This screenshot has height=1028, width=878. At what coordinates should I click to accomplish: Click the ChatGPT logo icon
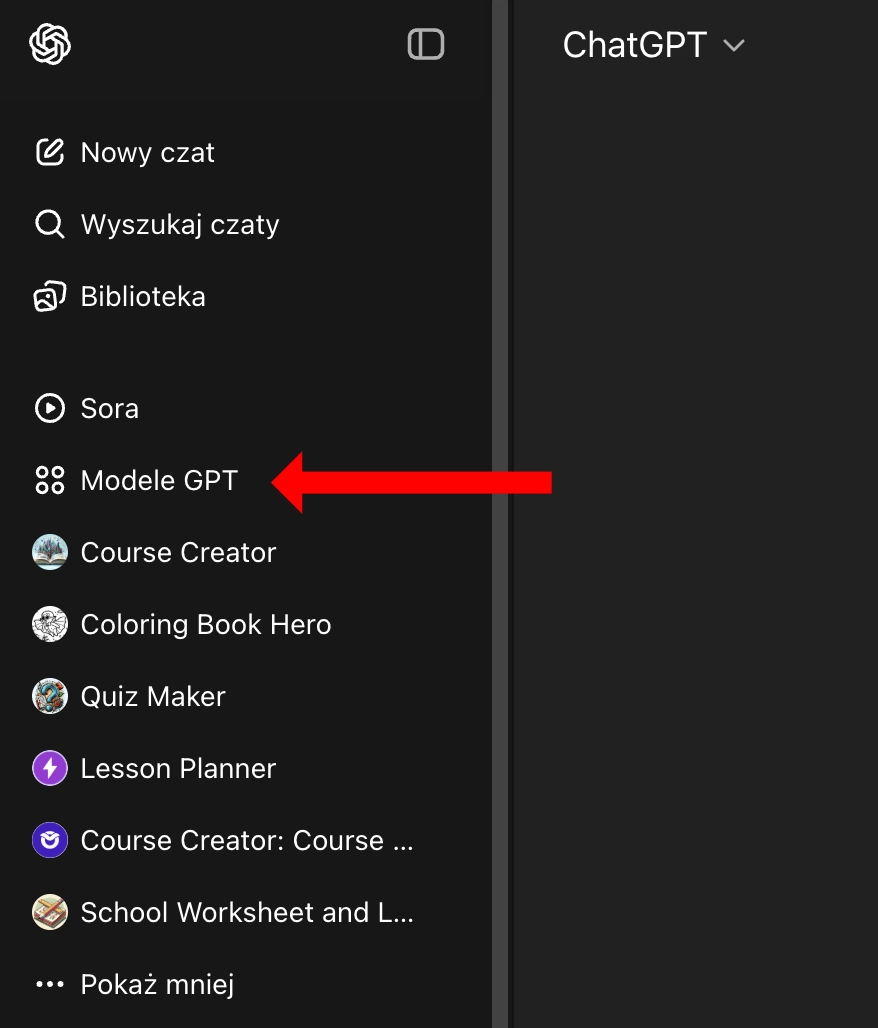[50, 44]
